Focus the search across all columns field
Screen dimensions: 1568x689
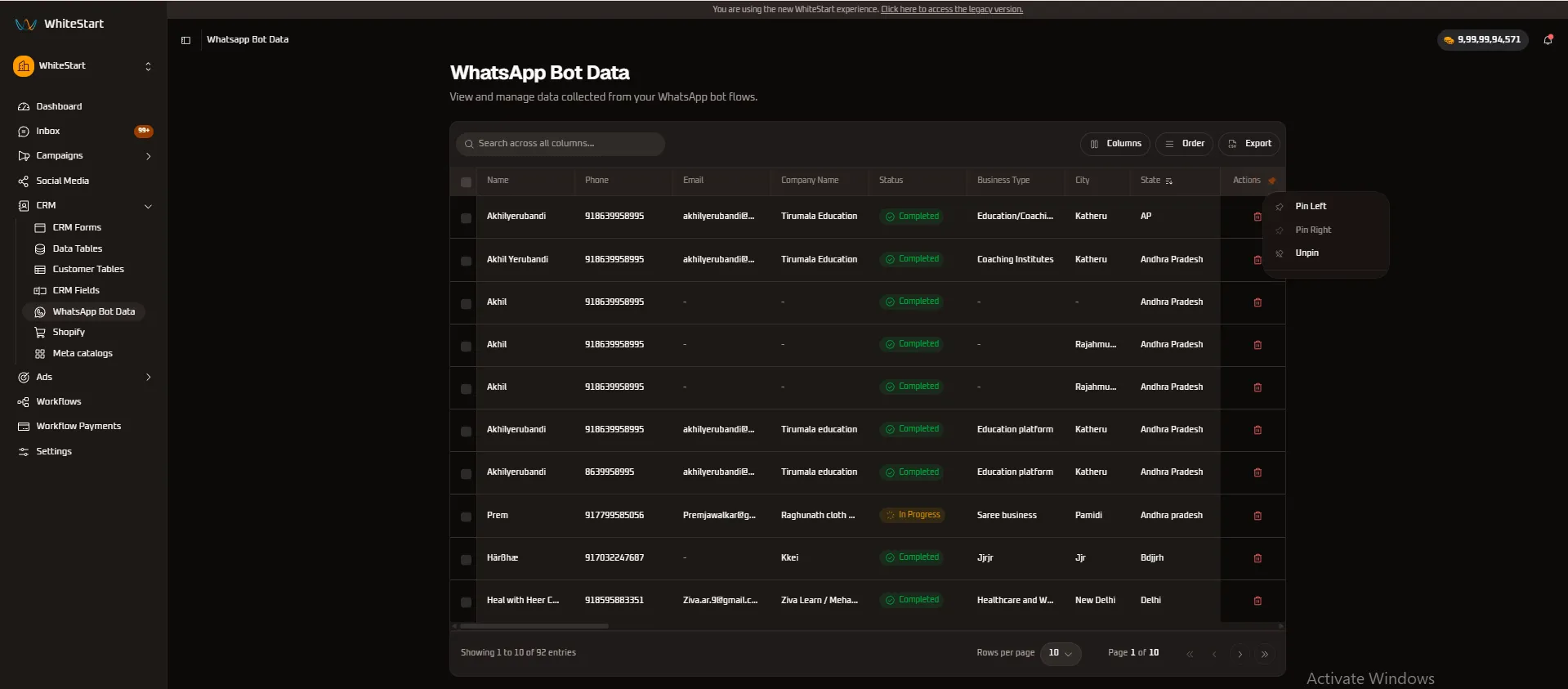(561, 144)
